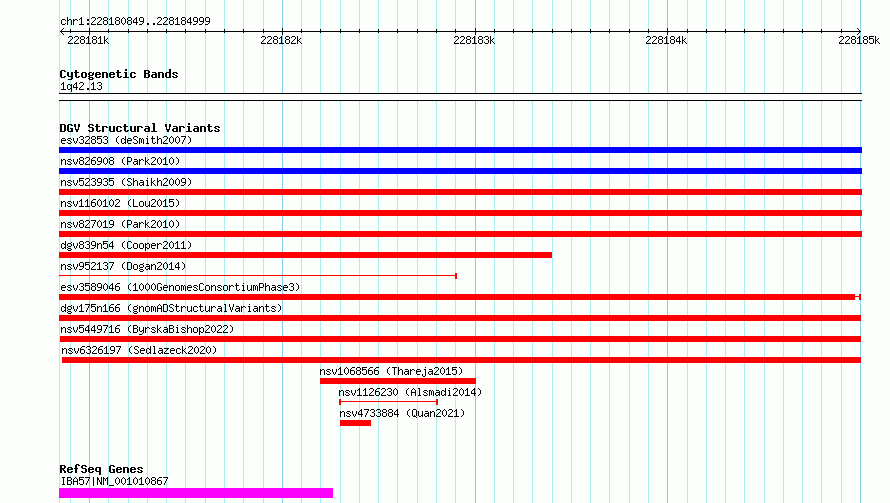Click the nsv952137 (Dogan2014) label
The width and height of the screenshot is (890, 503).
123,266
